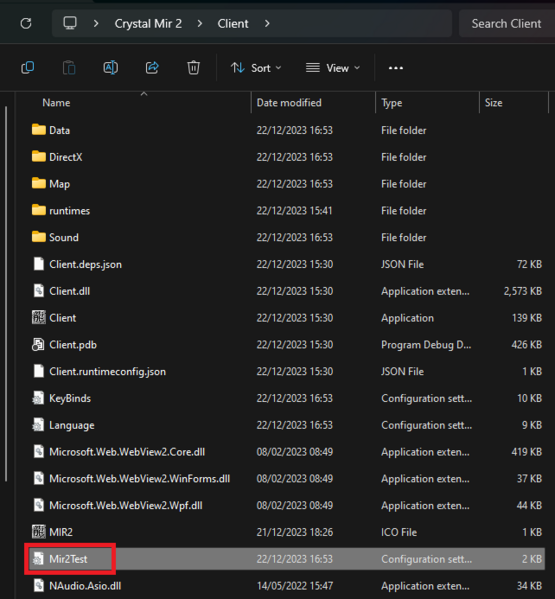Viewport: 555px width, 599px height.
Task: Select the Client.dll file name
Action: click(x=70, y=291)
